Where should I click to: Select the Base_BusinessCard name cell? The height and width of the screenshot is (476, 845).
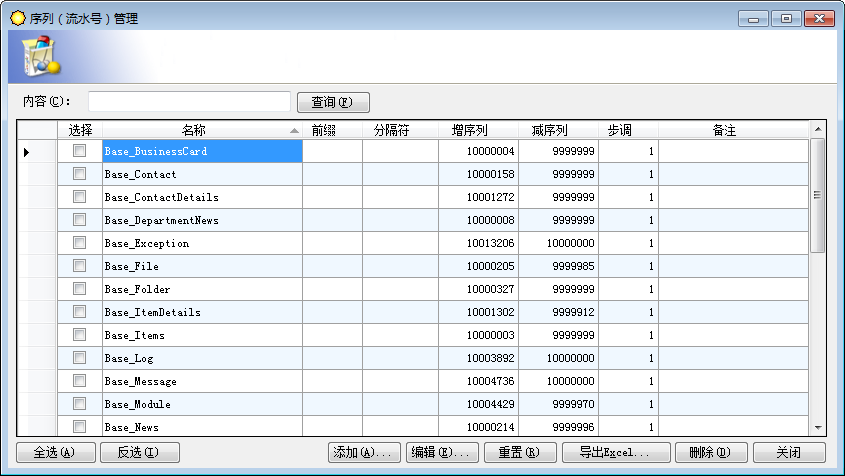(x=202, y=151)
